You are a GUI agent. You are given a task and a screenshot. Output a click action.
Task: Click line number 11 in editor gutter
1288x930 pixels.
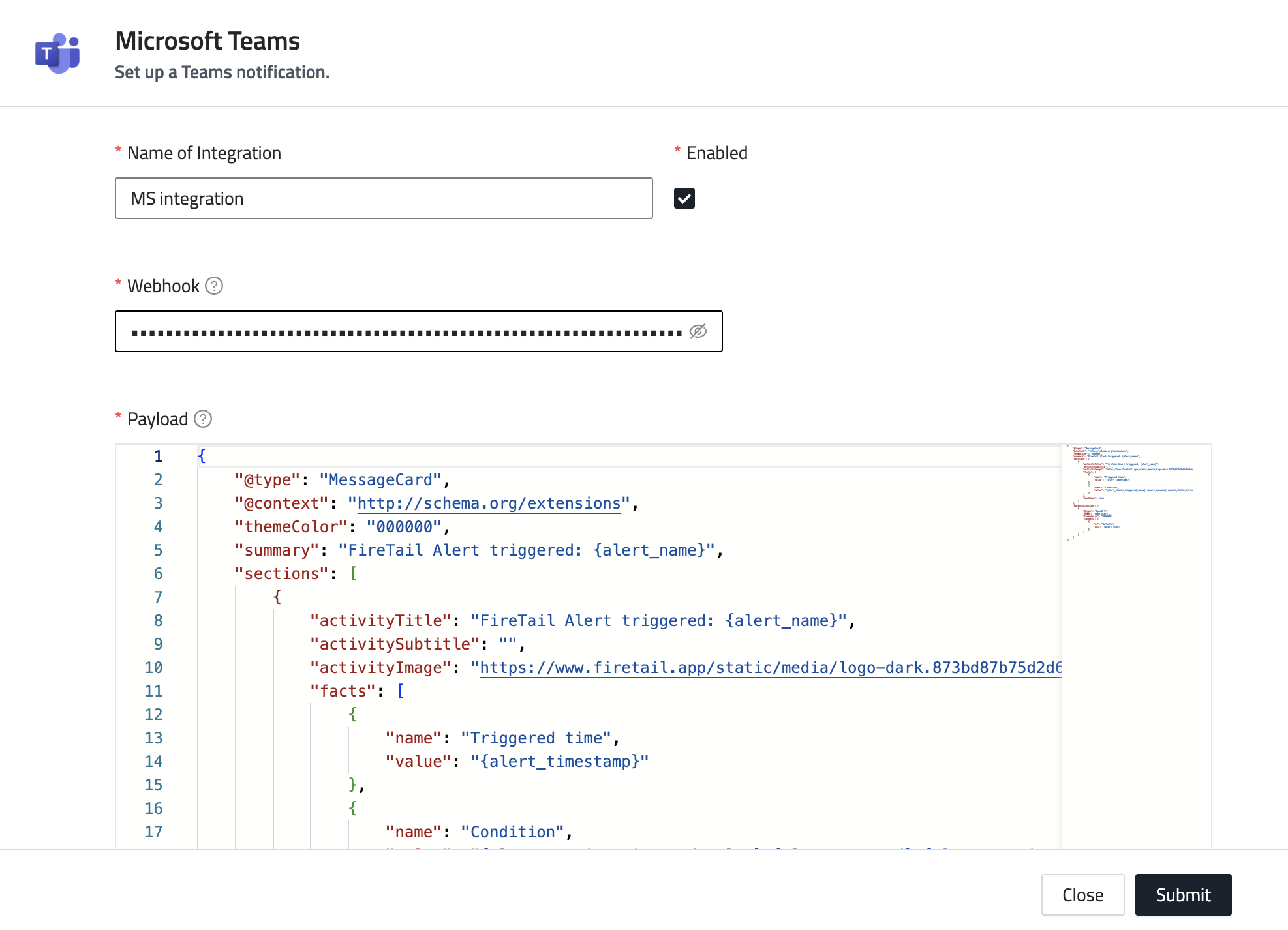click(x=153, y=691)
